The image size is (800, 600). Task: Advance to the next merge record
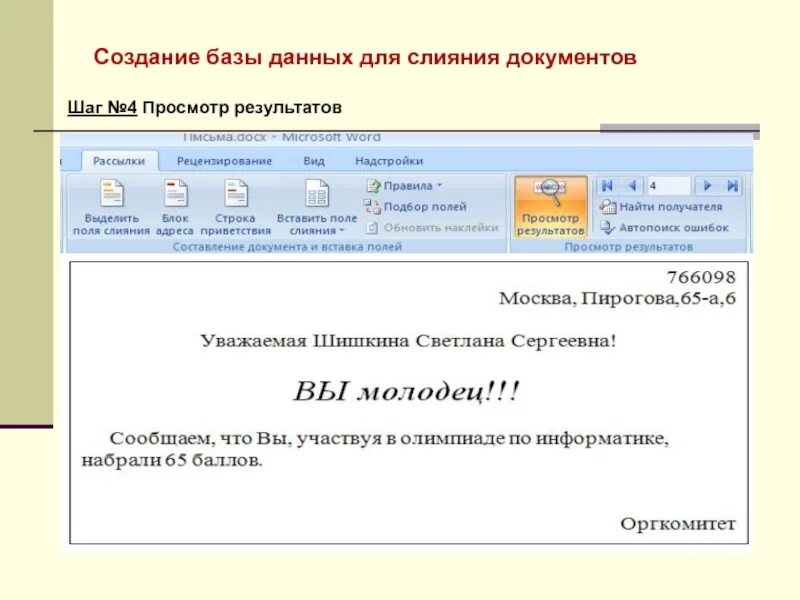707,186
